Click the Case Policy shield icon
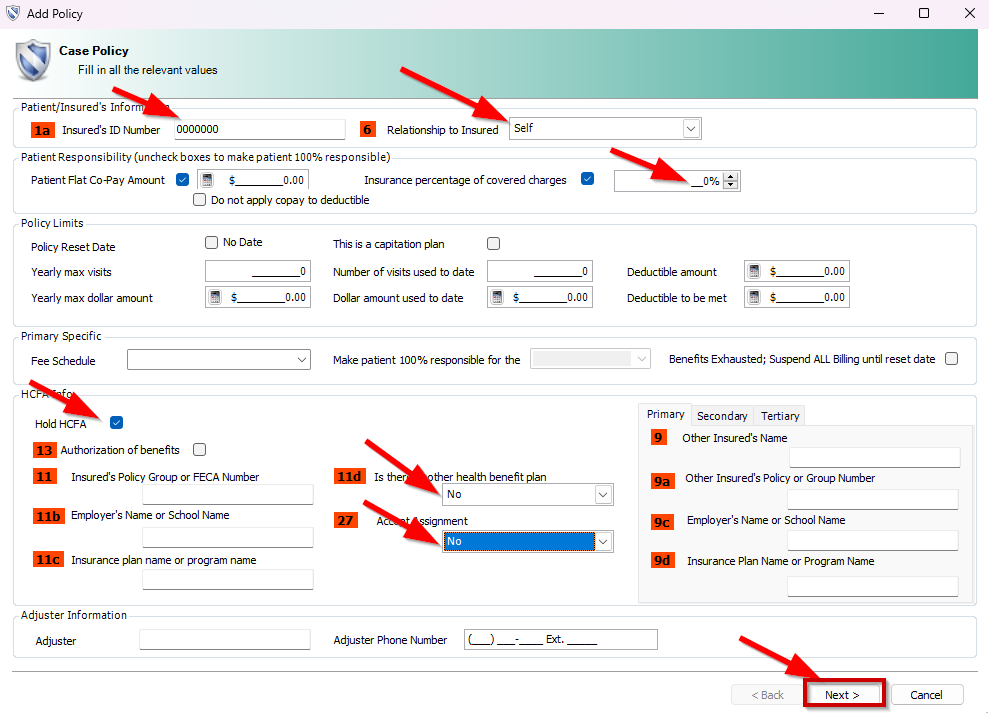 point(32,60)
